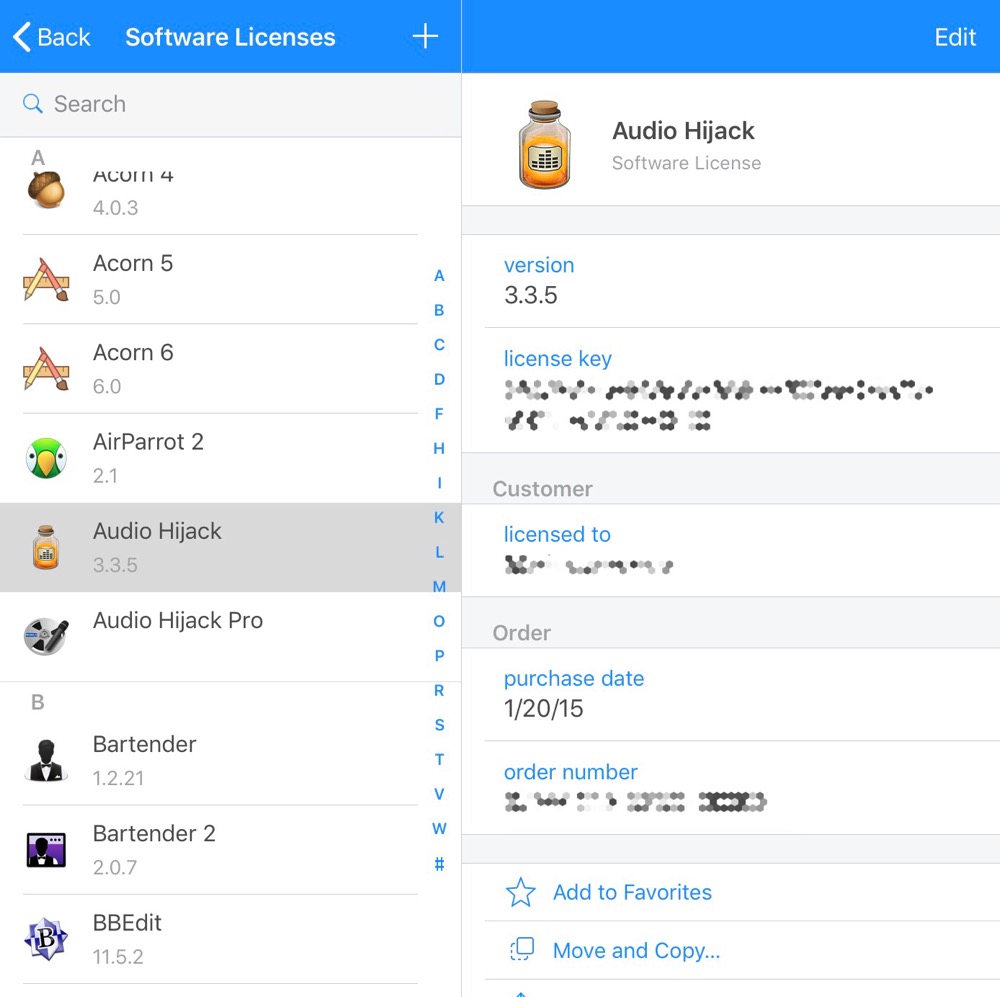The image size is (1000, 997).
Task: Open the Acorn 5 app icon
Action: tap(46, 279)
